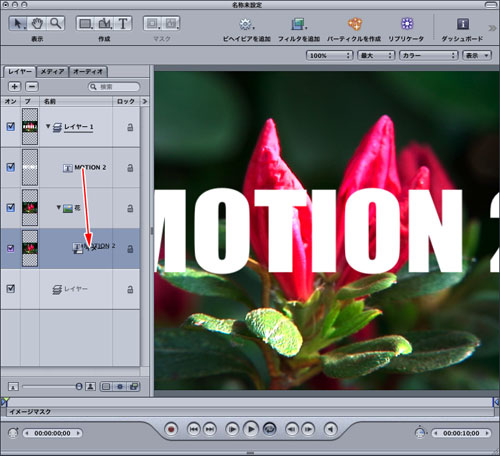Select the Text tool
This screenshot has height=456, width=500.
(x=123, y=24)
